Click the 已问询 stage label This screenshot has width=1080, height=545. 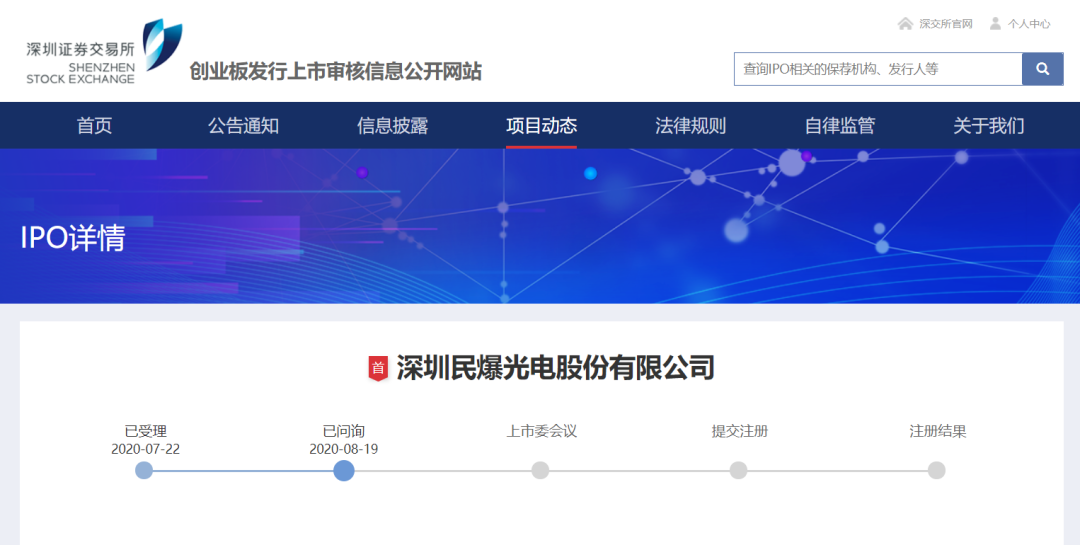(344, 431)
